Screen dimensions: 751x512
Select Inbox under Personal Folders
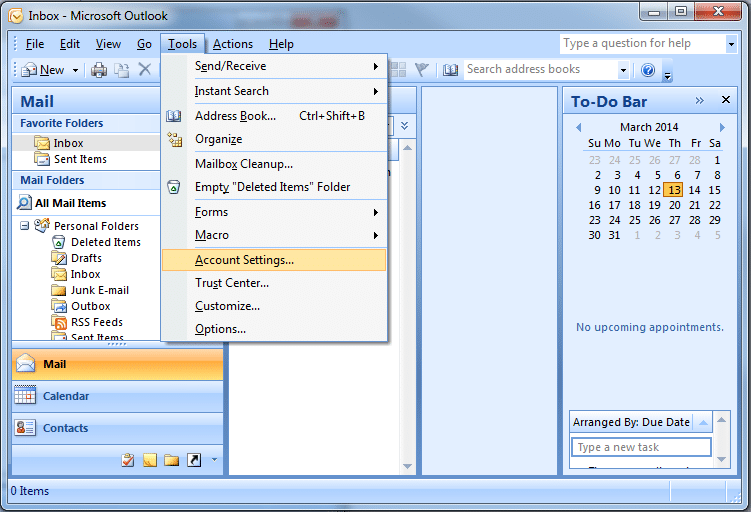point(85,274)
